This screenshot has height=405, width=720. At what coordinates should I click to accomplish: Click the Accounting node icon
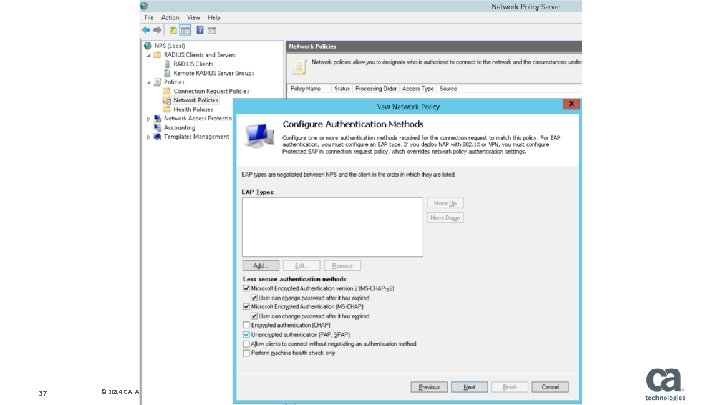click(x=158, y=128)
